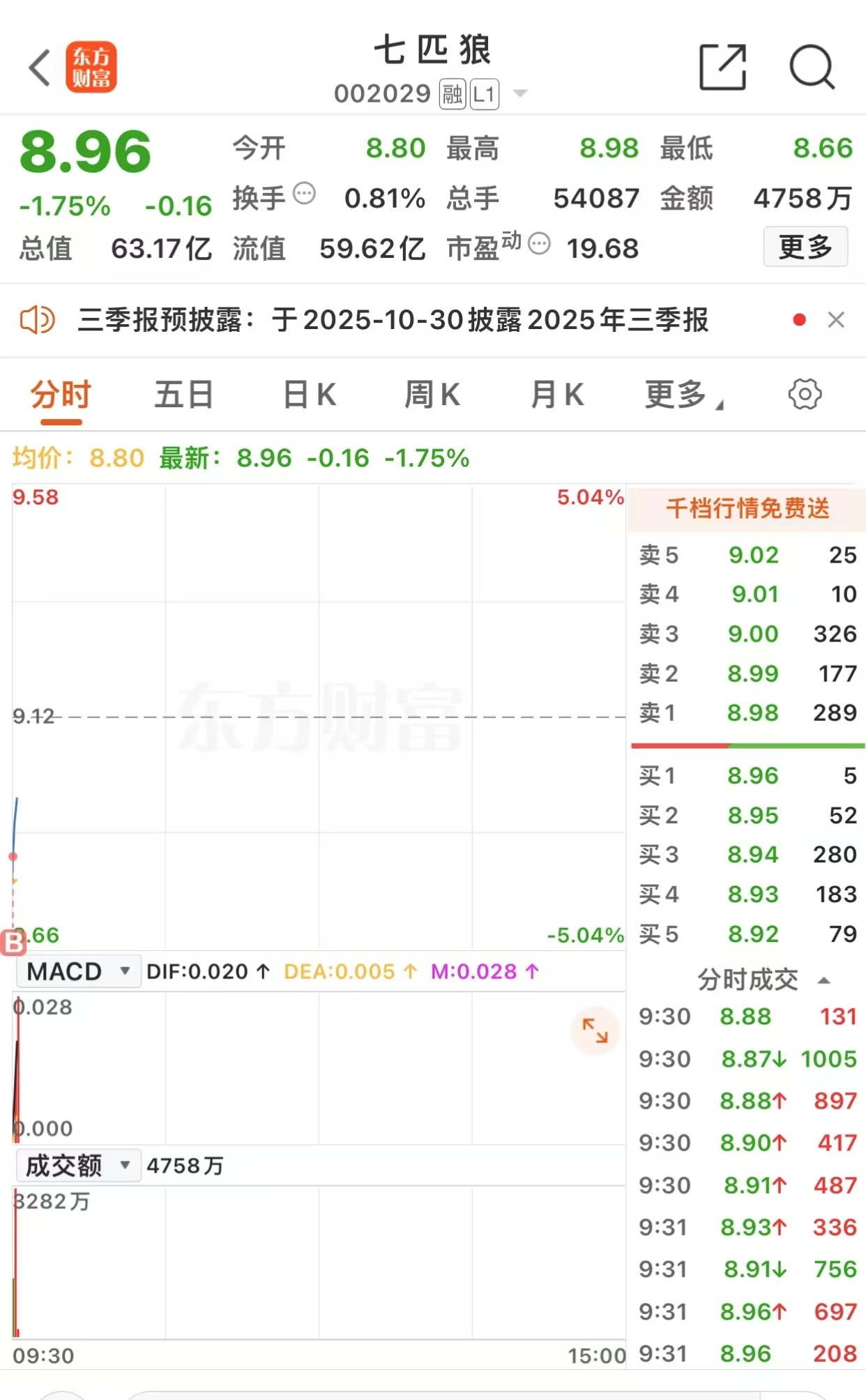866x1400 pixels.
Task: Tap the intraday price chart area
Action: tap(319, 716)
